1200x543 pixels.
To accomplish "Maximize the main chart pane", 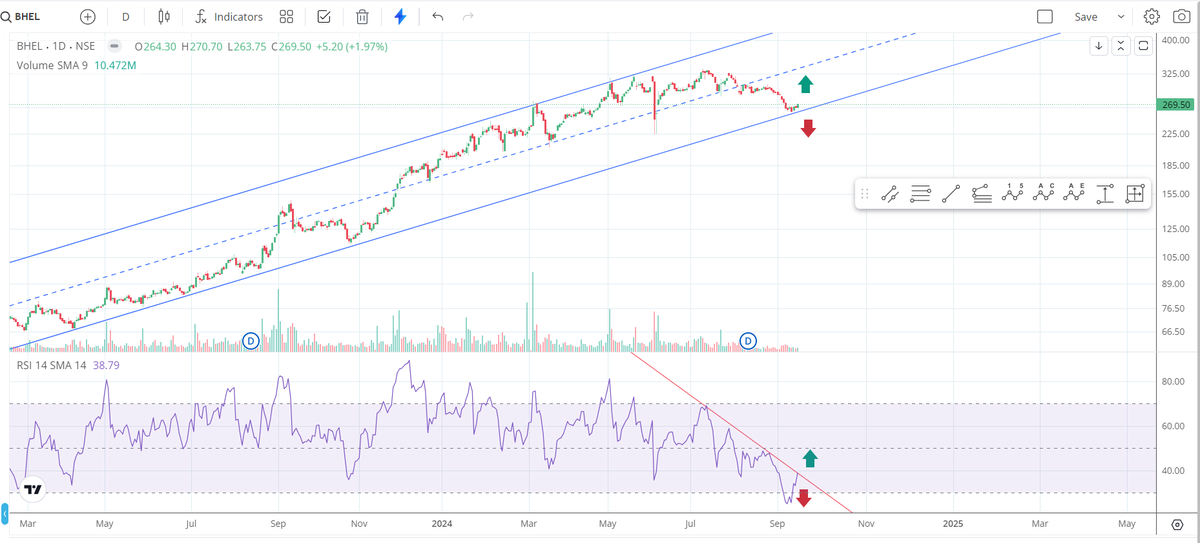I will (x=1144, y=46).
